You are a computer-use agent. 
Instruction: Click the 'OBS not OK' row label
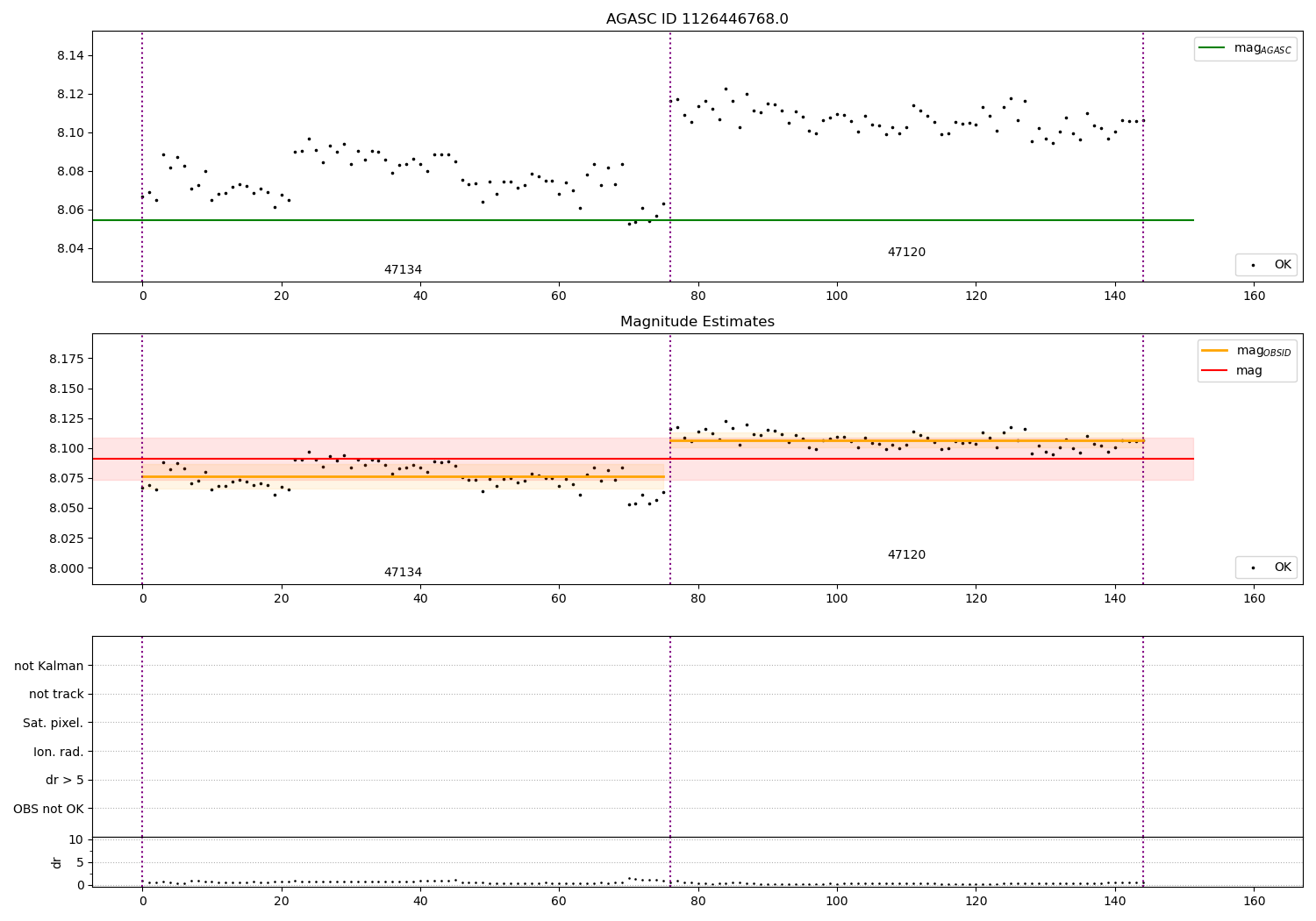pos(49,809)
